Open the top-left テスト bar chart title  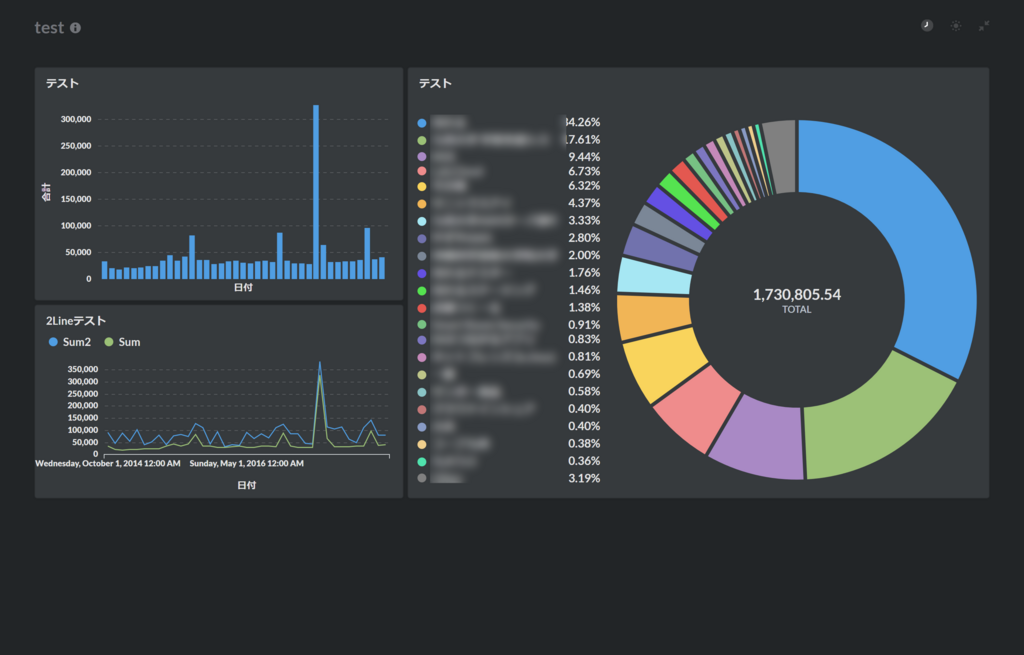pos(62,83)
